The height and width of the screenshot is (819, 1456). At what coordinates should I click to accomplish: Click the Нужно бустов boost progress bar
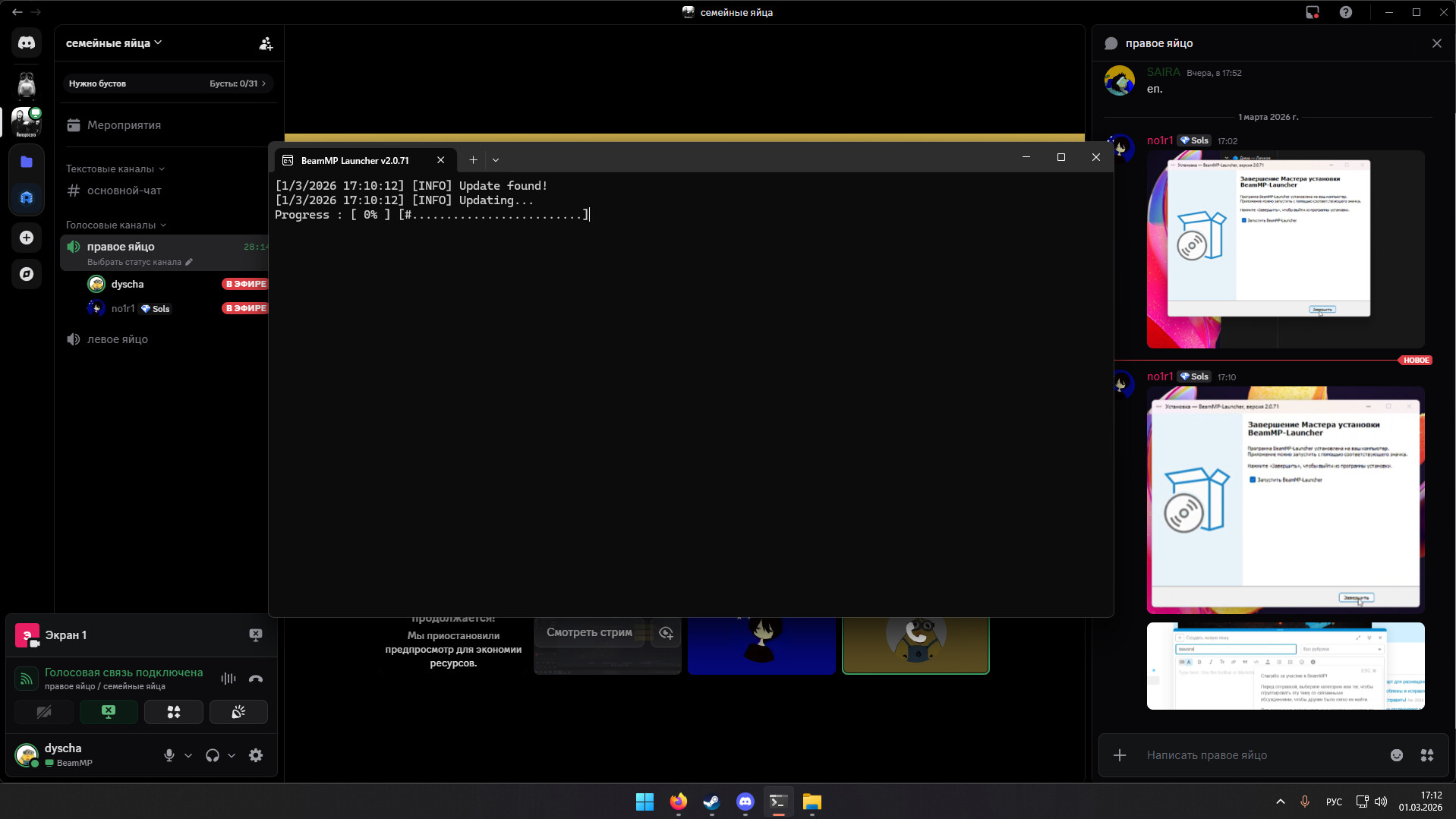click(167, 83)
